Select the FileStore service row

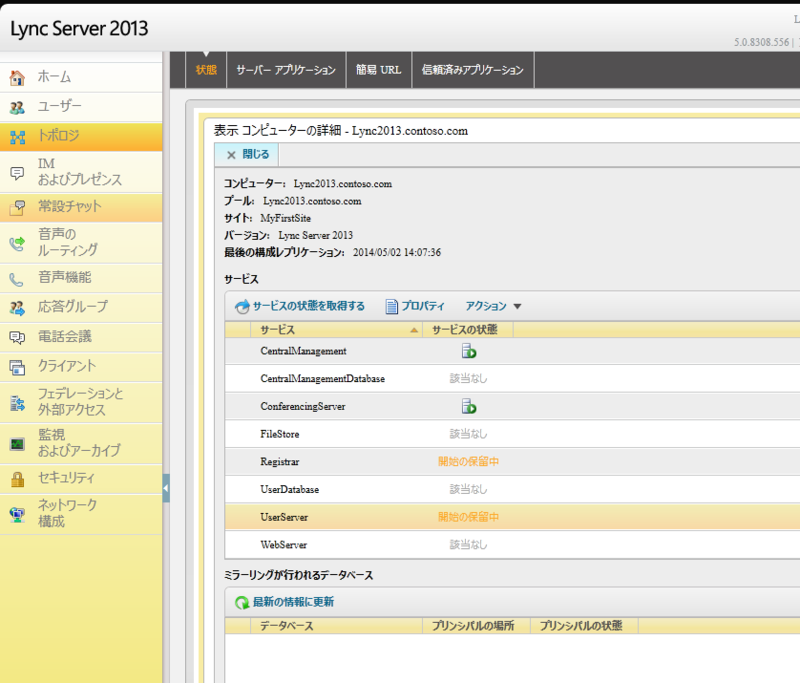(512, 434)
